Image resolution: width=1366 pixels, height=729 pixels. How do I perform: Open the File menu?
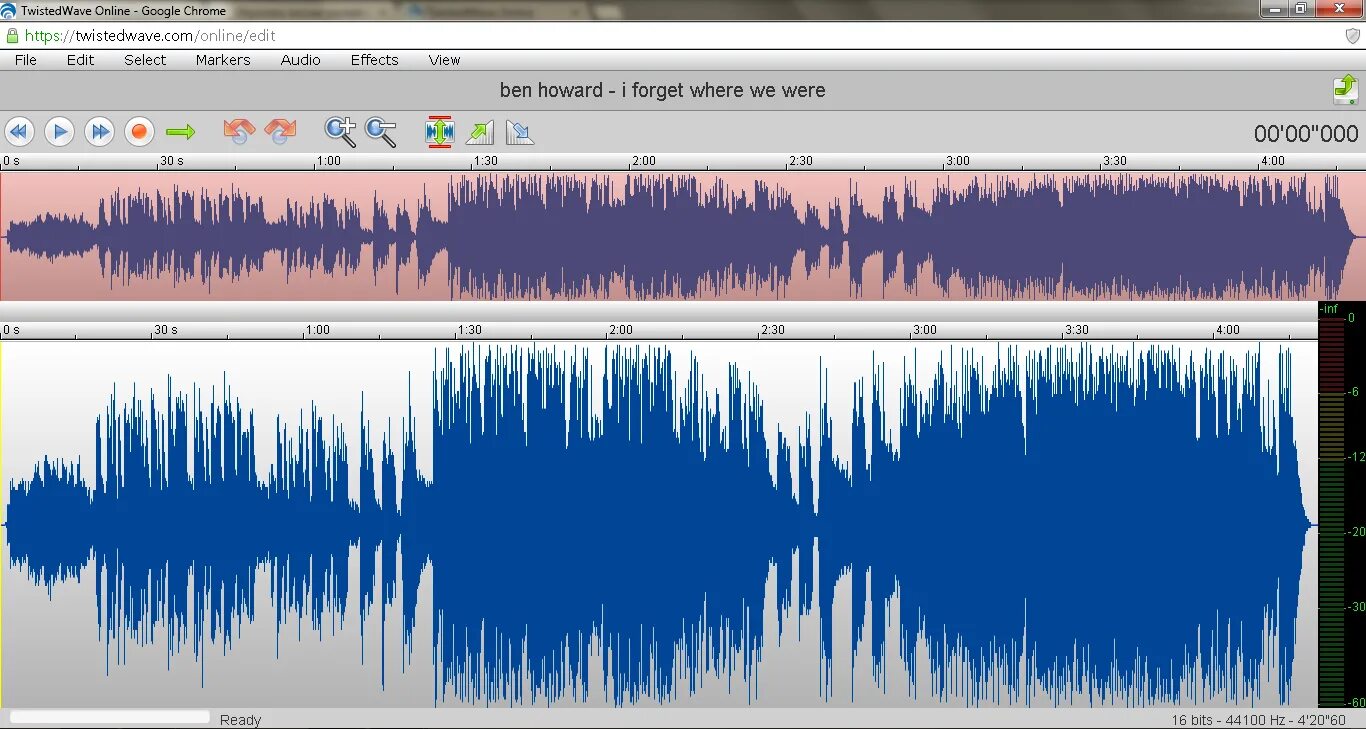pos(26,60)
